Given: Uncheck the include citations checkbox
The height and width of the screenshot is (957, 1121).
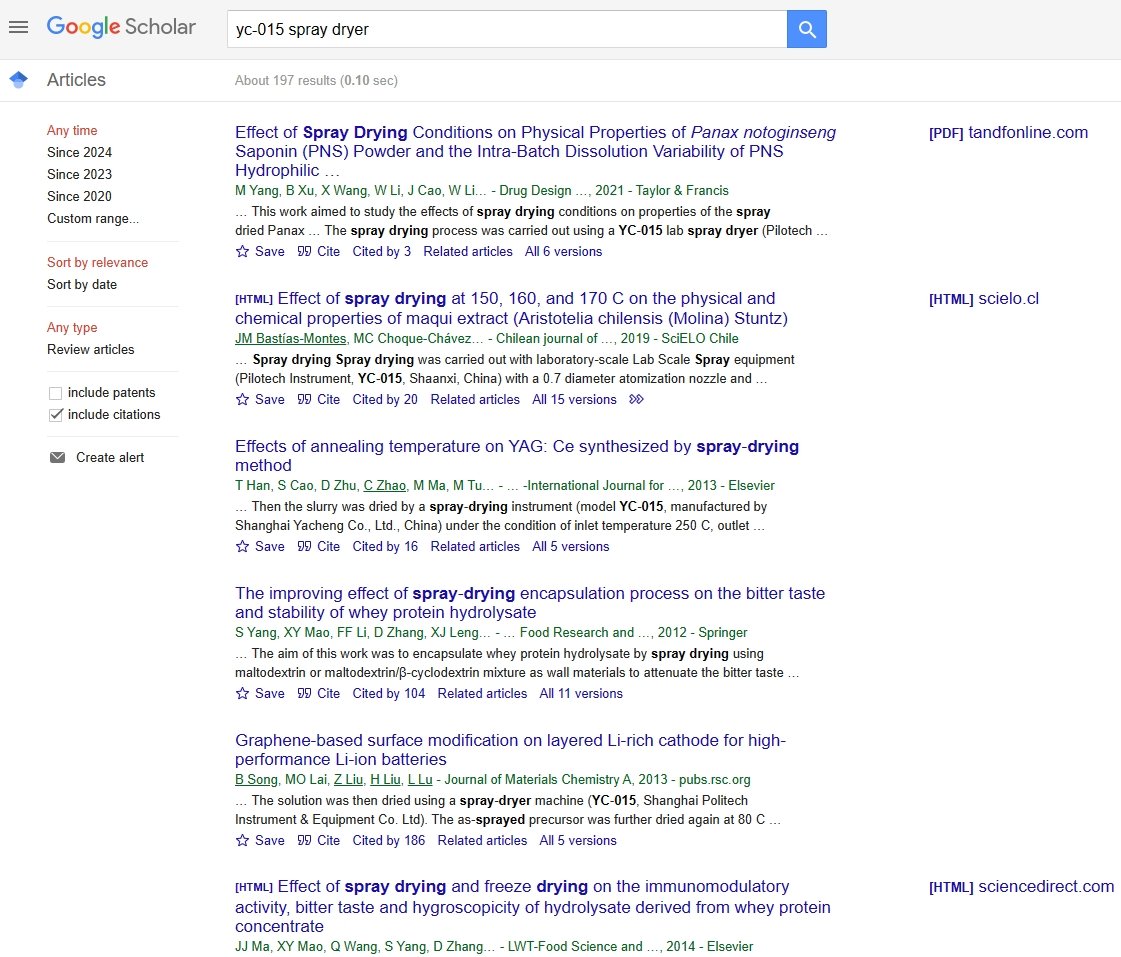Looking at the screenshot, I should pos(56,415).
